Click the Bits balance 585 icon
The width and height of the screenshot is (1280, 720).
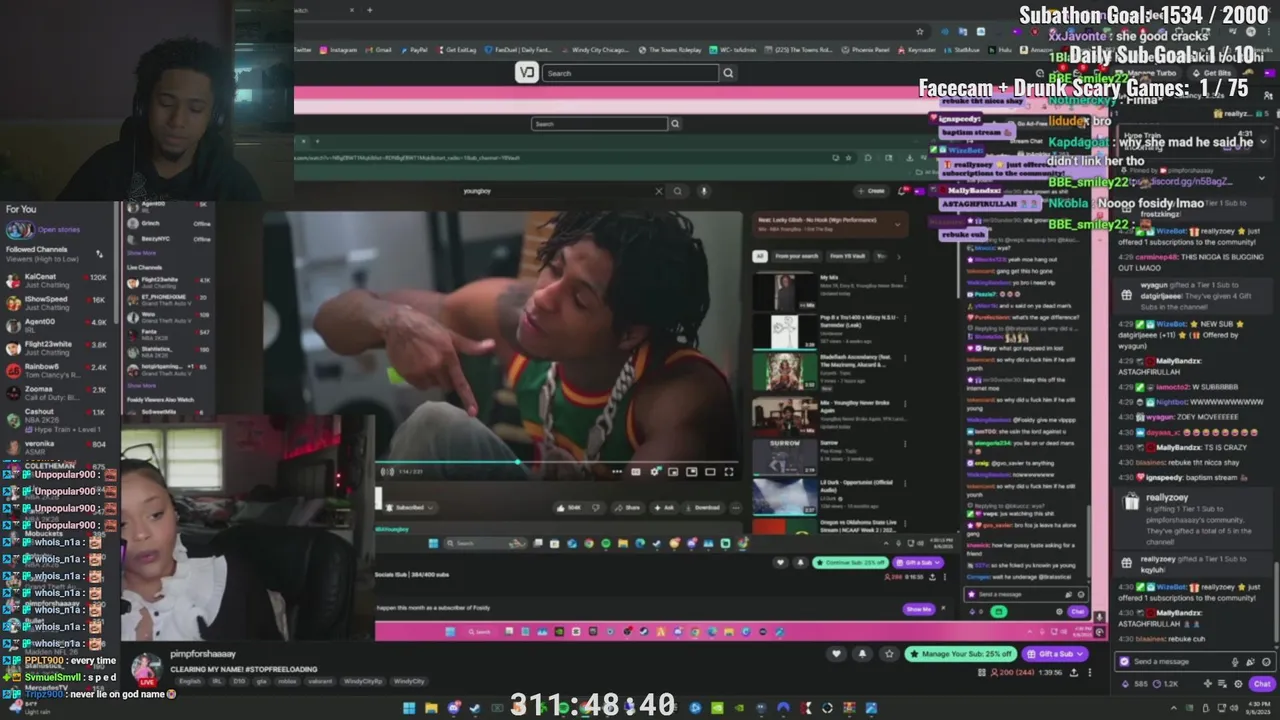click(x=1125, y=684)
